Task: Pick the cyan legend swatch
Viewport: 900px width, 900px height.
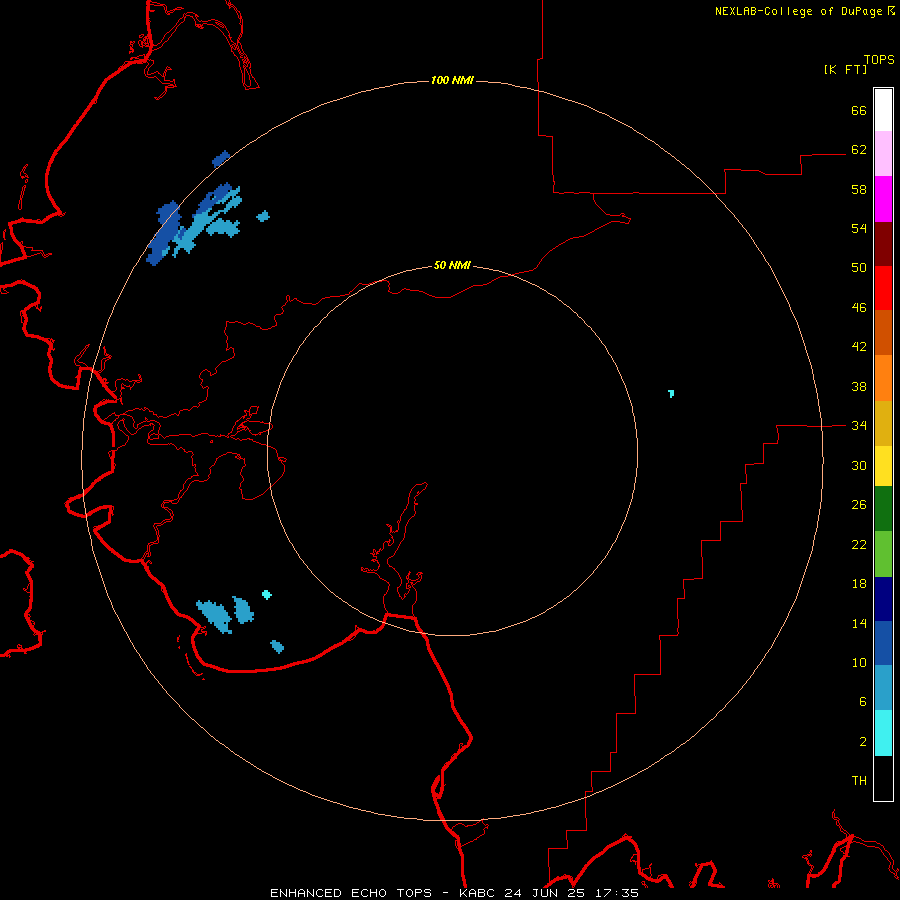Action: click(x=883, y=733)
